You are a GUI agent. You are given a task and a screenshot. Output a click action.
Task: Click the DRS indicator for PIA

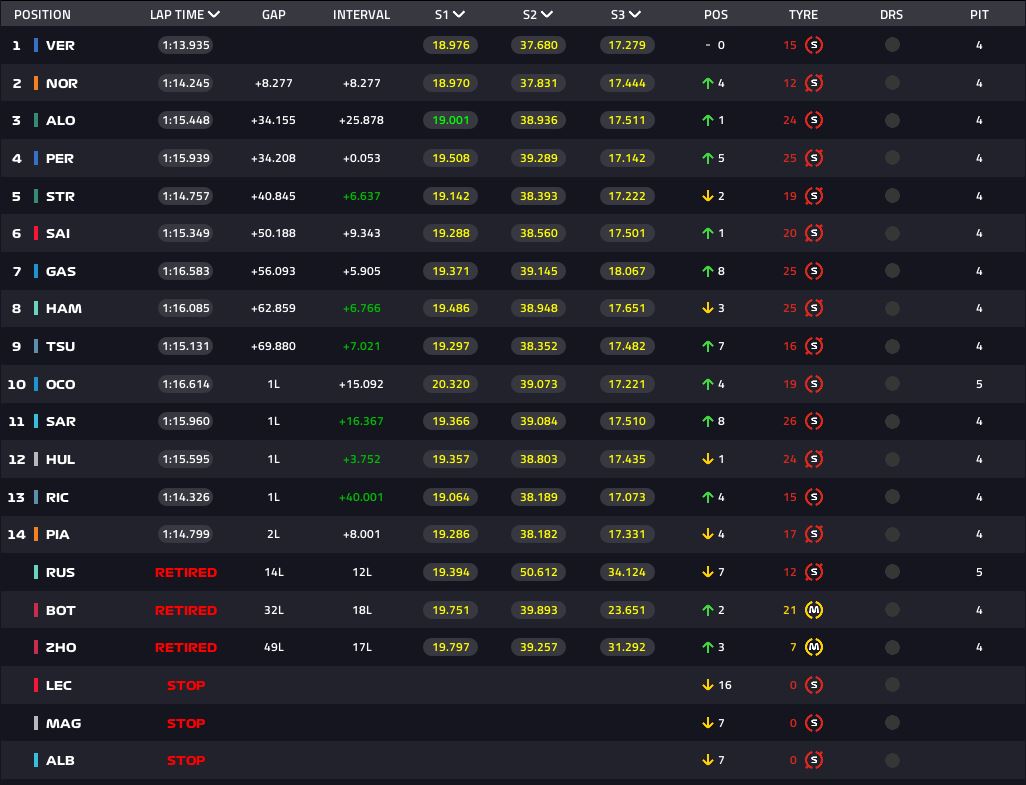coord(892,534)
